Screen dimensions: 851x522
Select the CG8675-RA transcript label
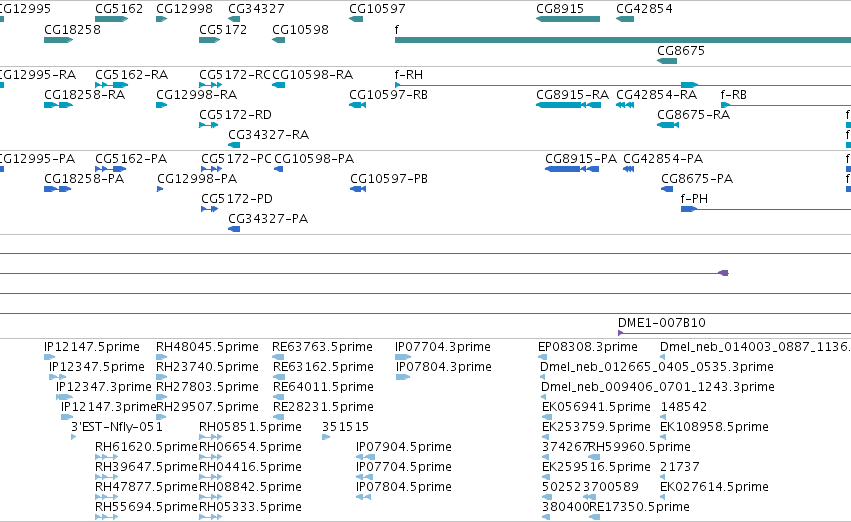click(694, 114)
